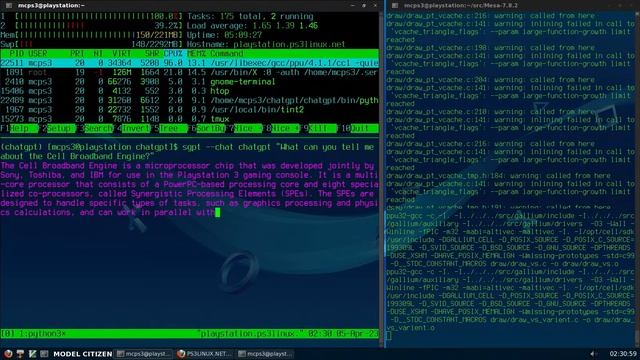640x360 pixels.
Task: Select the /usr/bin/X process row 1891
Action: tap(189, 72)
